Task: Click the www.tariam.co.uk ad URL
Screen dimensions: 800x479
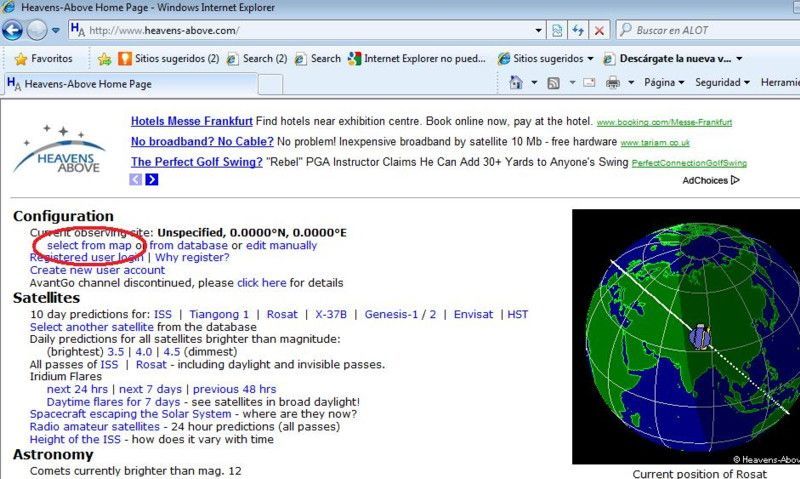Action: tap(655, 143)
